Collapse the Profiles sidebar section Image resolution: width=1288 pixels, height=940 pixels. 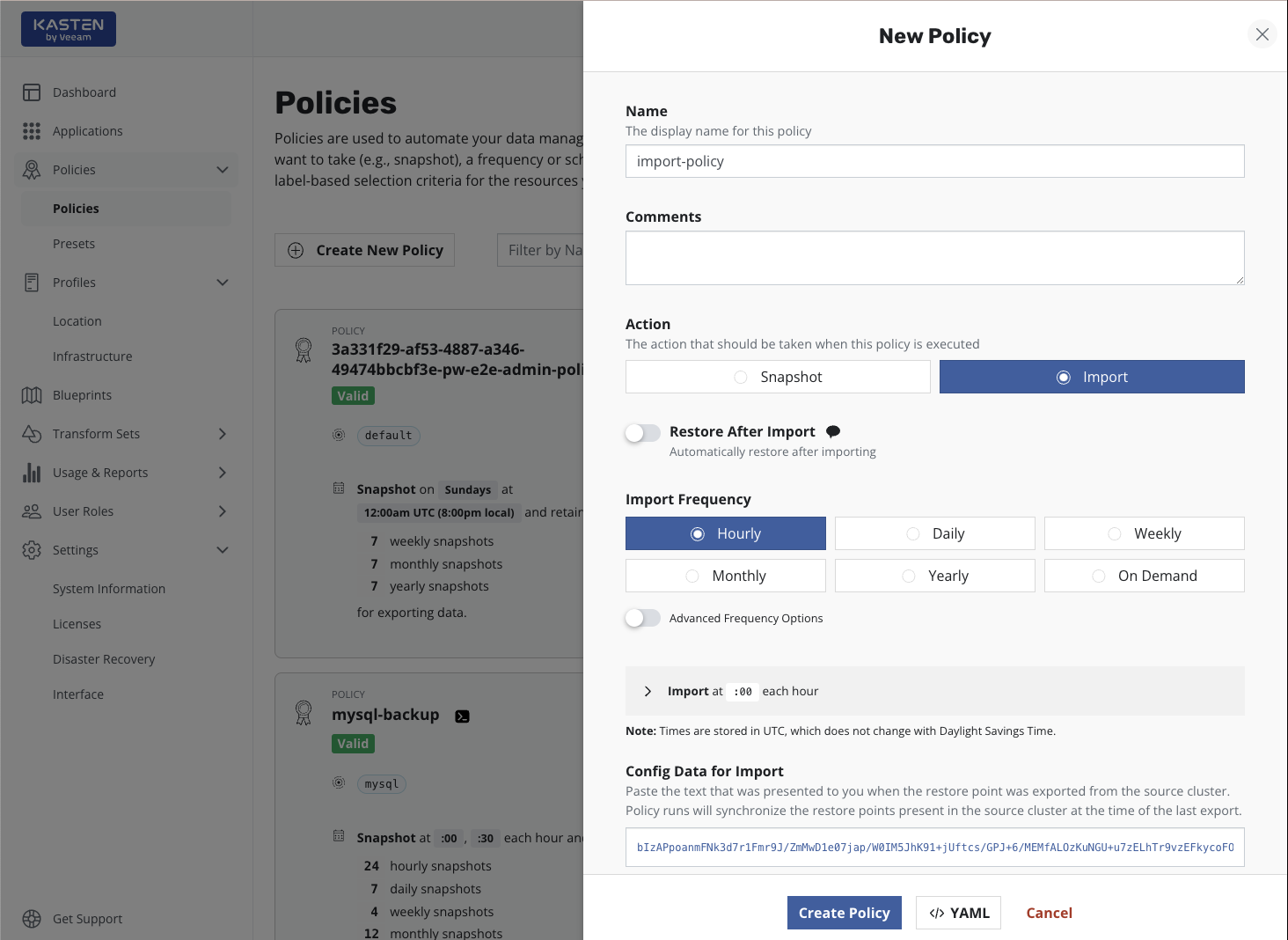click(x=222, y=283)
